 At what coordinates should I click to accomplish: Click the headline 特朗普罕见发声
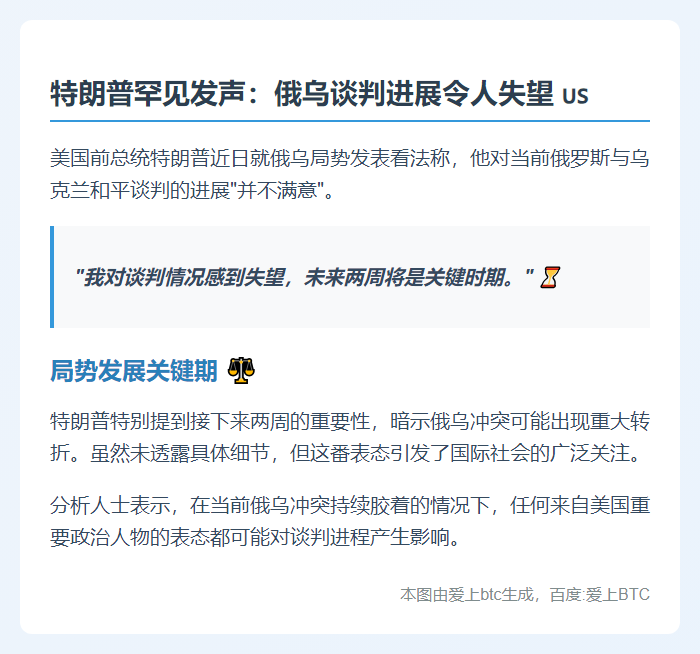coord(147,94)
